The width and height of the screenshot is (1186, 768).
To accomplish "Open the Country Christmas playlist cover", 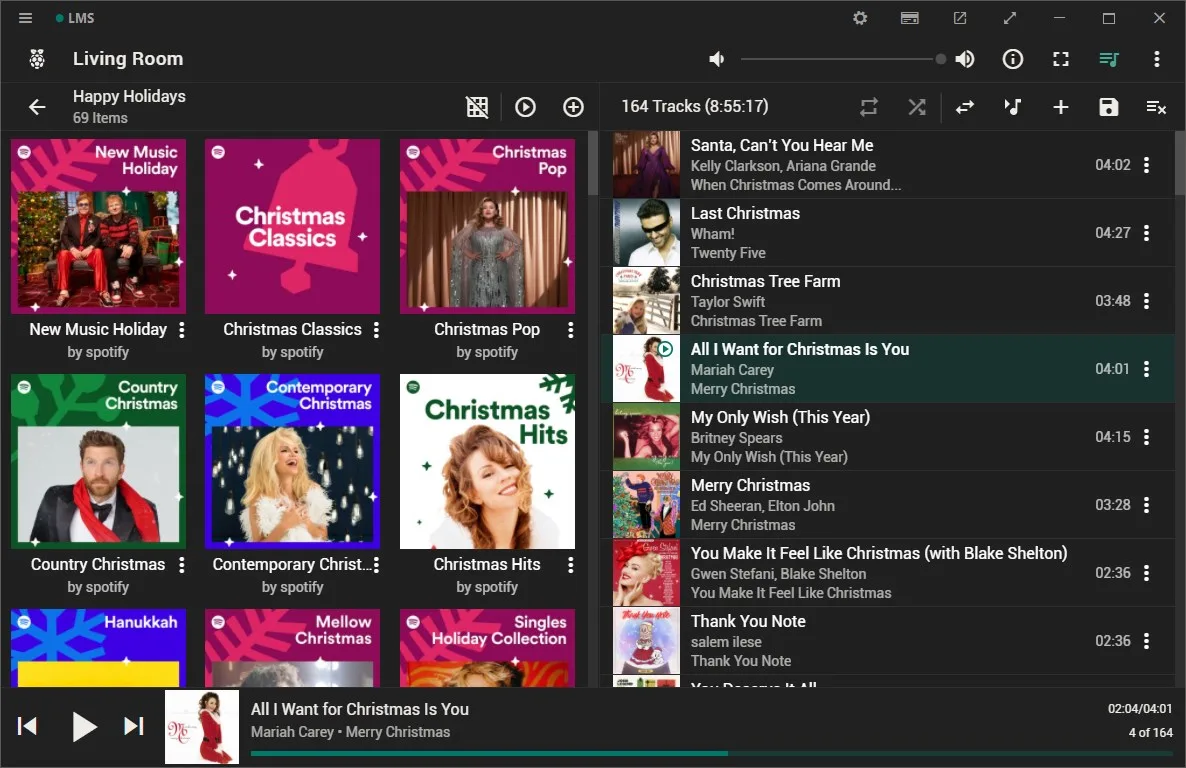I will coord(98,461).
